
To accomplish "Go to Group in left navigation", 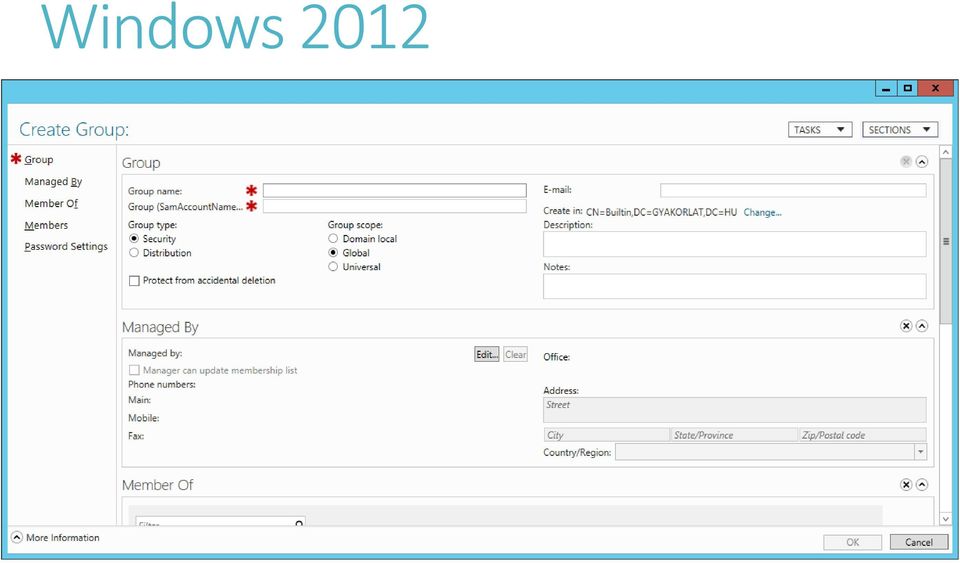I will click(x=39, y=160).
